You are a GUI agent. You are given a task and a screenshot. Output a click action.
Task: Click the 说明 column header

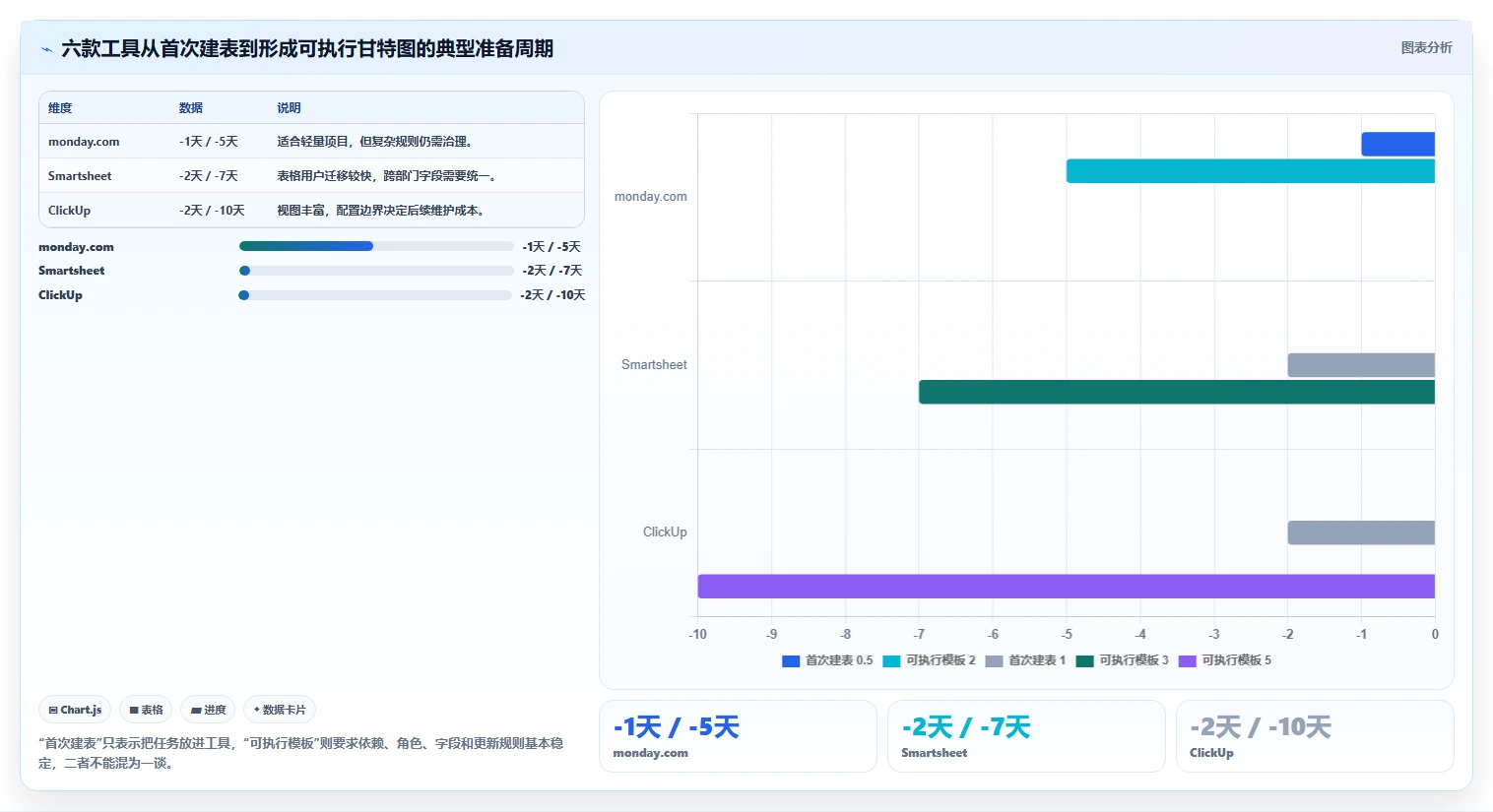pyautogui.click(x=289, y=108)
